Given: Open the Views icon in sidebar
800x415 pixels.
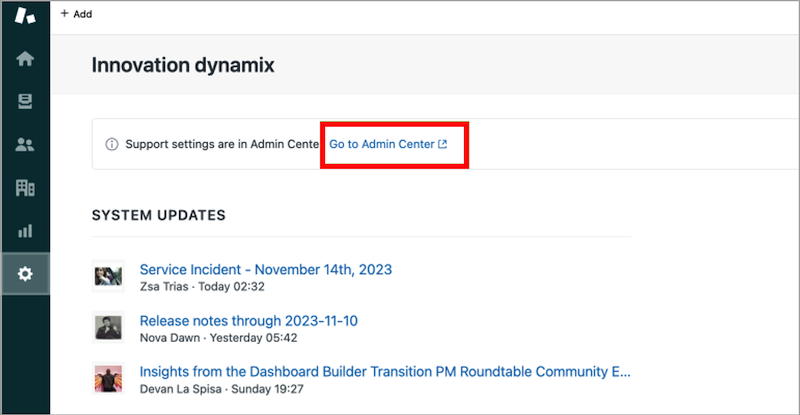Looking at the screenshot, I should (25, 102).
